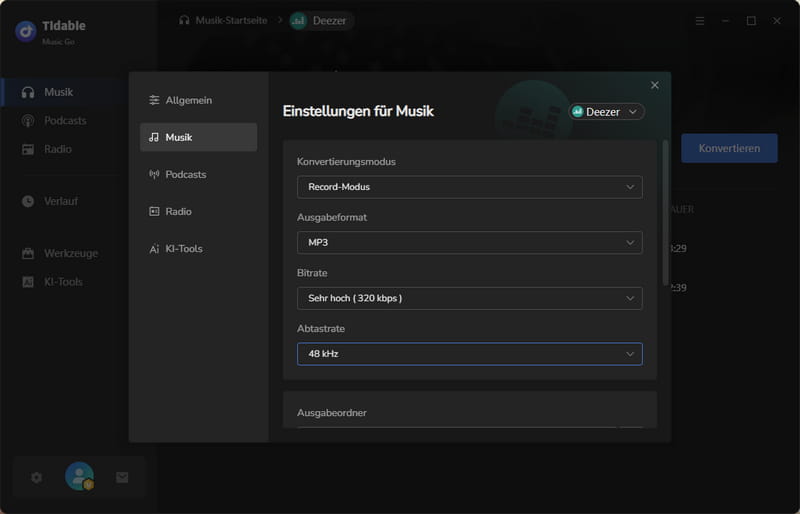Open the Allgemein settings tab
Viewport: 800px width, 514px height.
[198, 100]
